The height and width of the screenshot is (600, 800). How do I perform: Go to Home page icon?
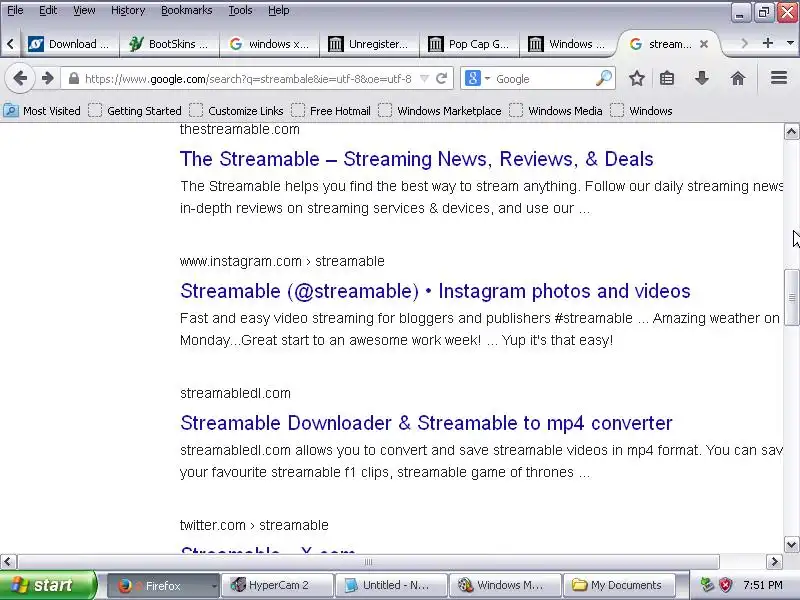[x=738, y=79]
